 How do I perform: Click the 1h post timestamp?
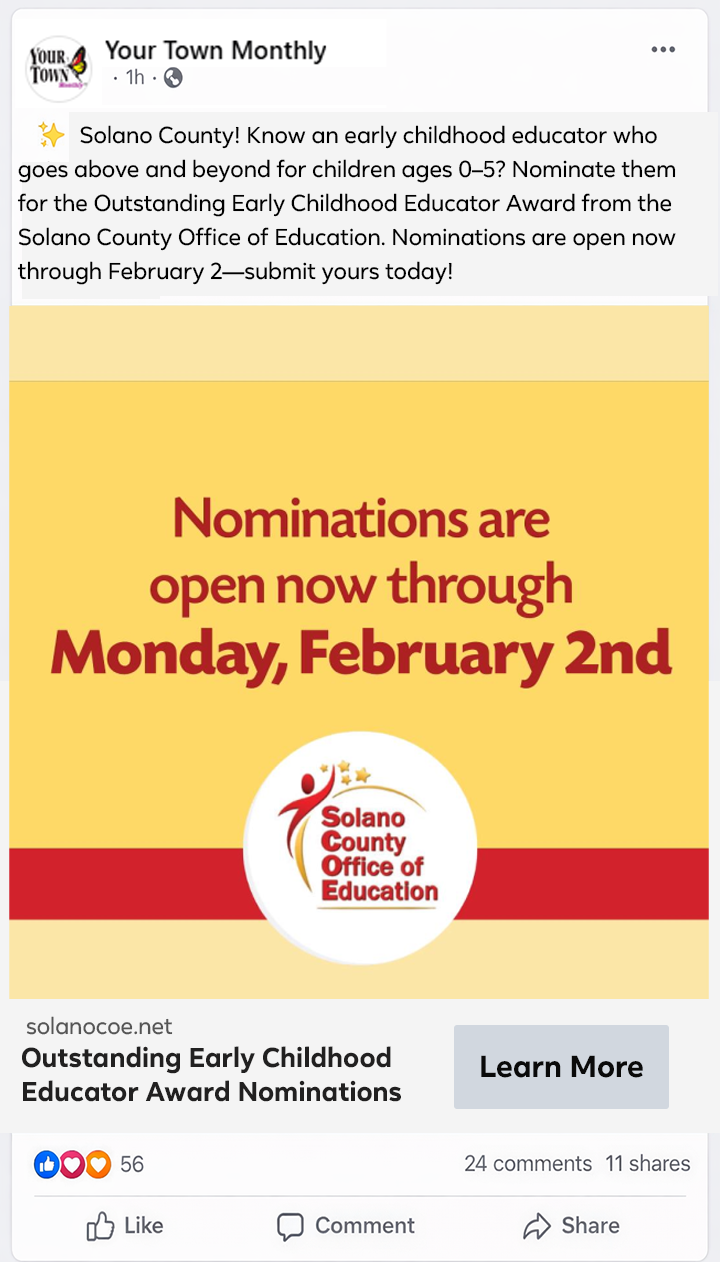click(133, 76)
